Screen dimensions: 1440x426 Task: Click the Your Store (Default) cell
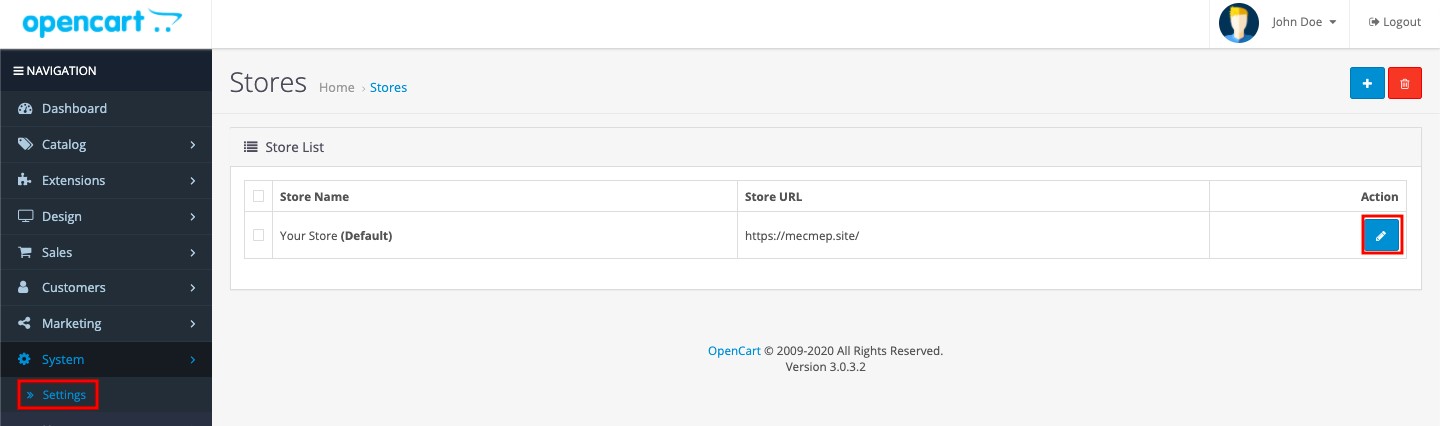505,236
